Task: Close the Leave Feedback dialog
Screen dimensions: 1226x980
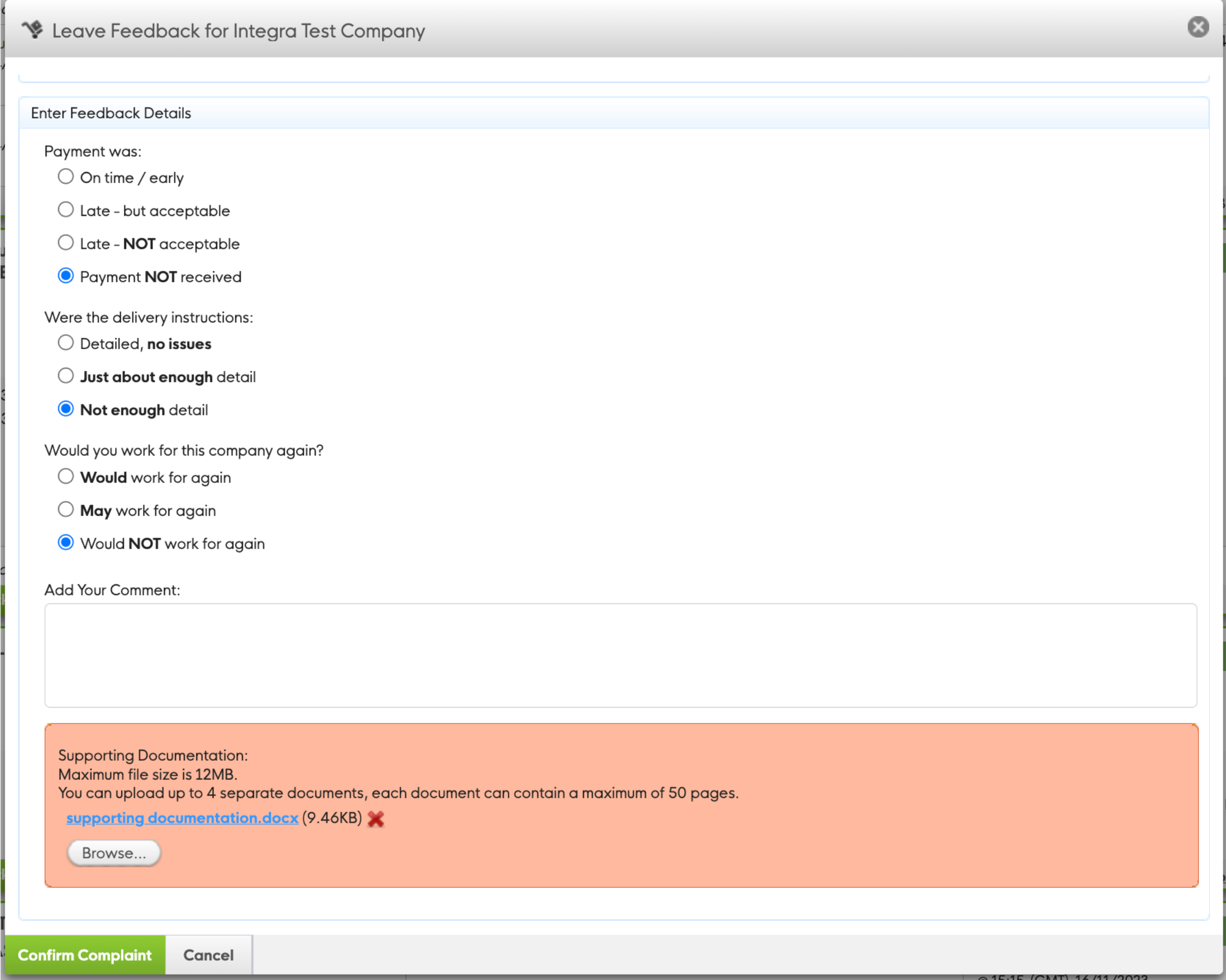Action: (x=1197, y=27)
